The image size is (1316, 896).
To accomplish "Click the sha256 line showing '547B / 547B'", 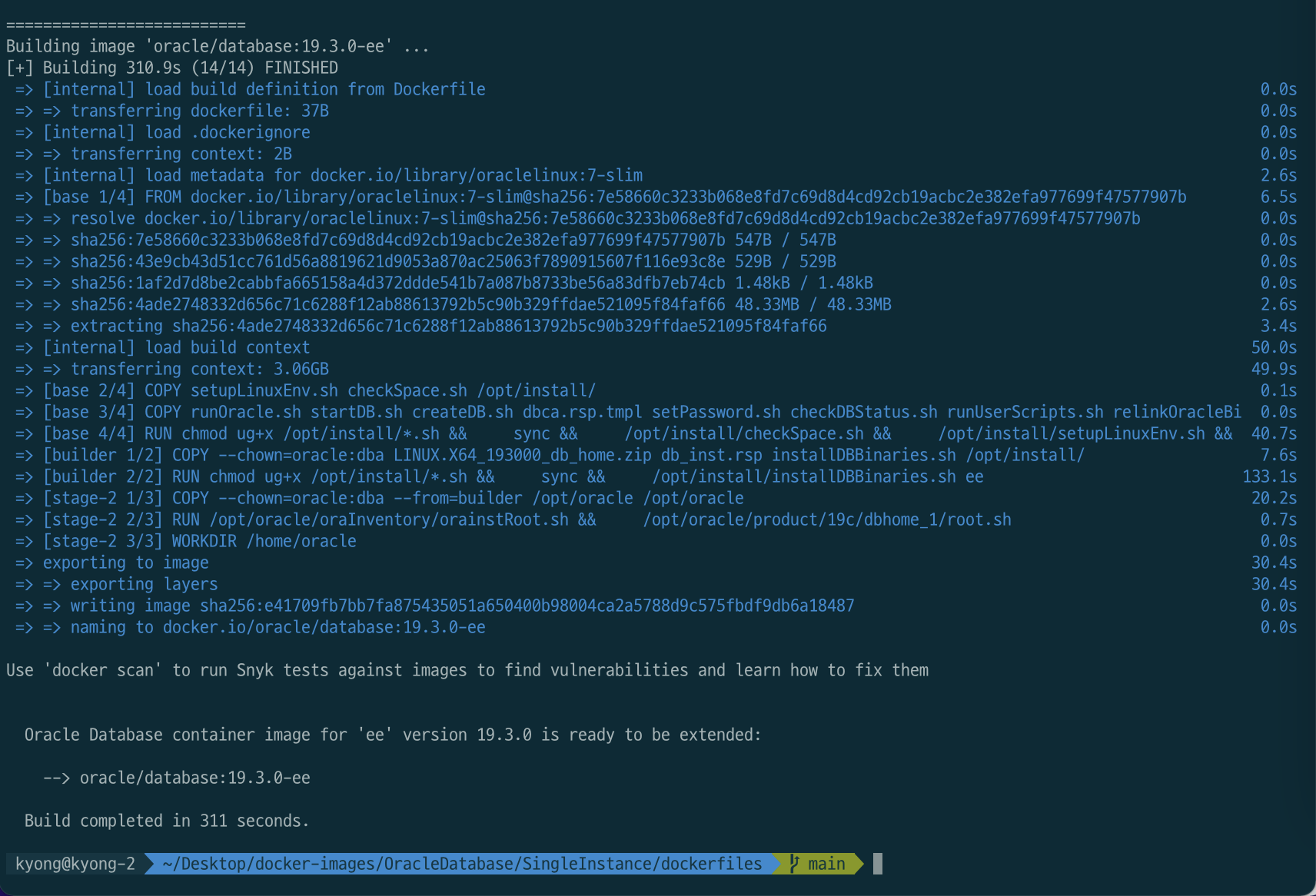I will coord(426,240).
